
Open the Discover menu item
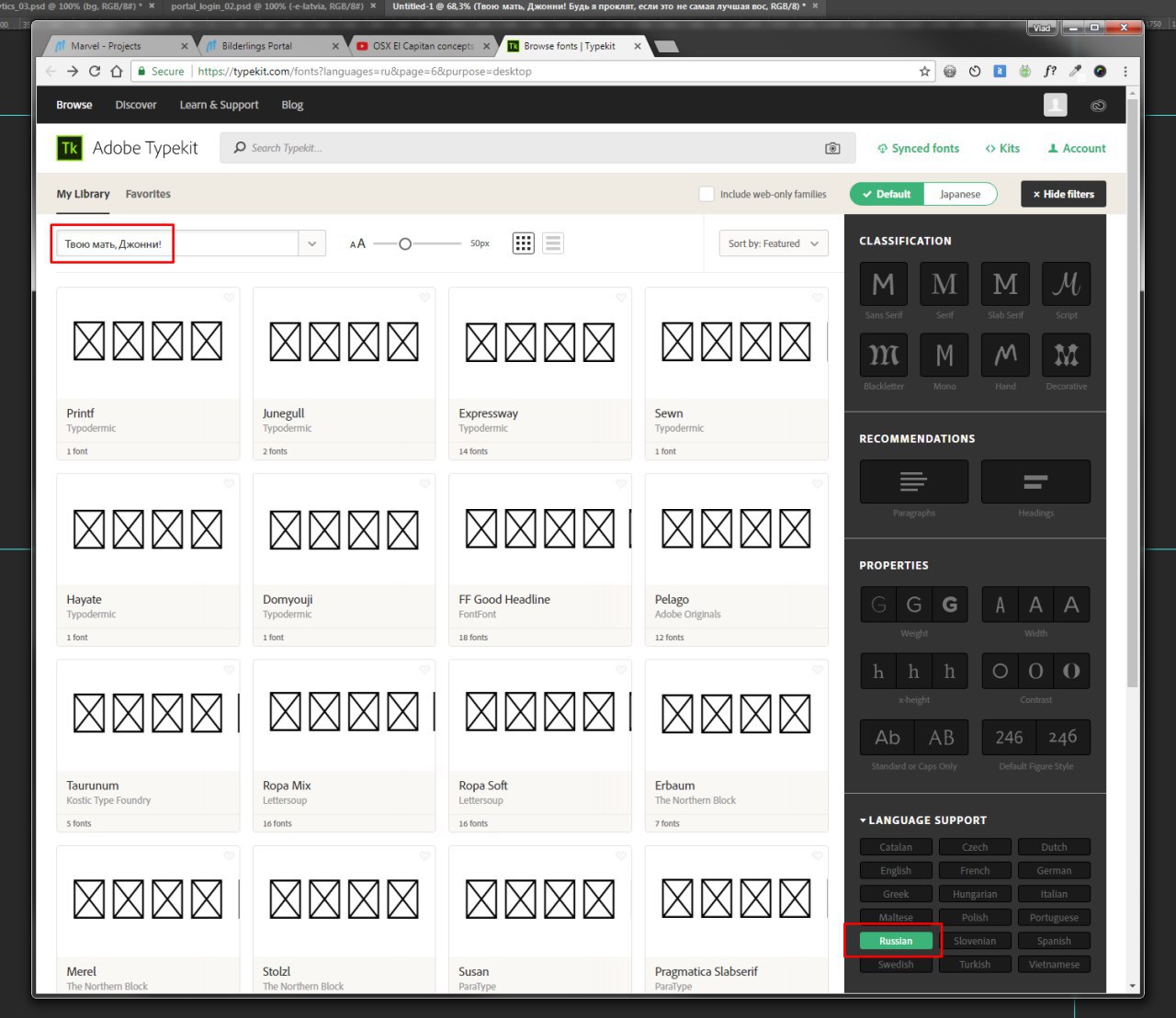[x=136, y=105]
